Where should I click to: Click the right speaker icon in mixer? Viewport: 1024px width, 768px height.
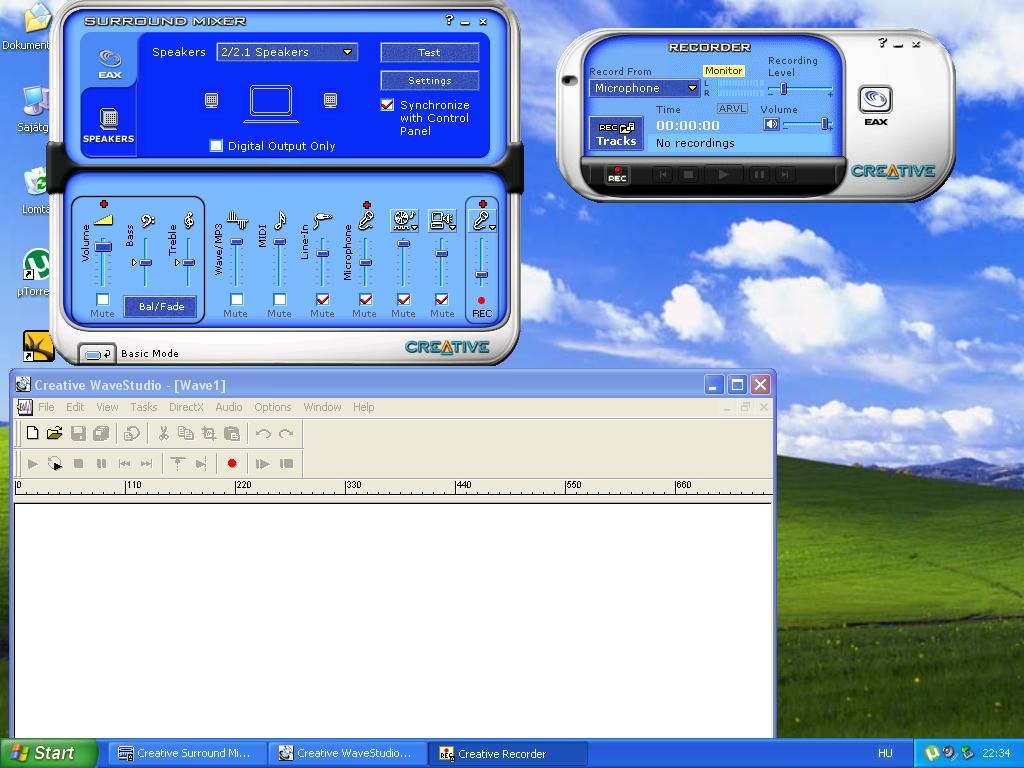(330, 100)
